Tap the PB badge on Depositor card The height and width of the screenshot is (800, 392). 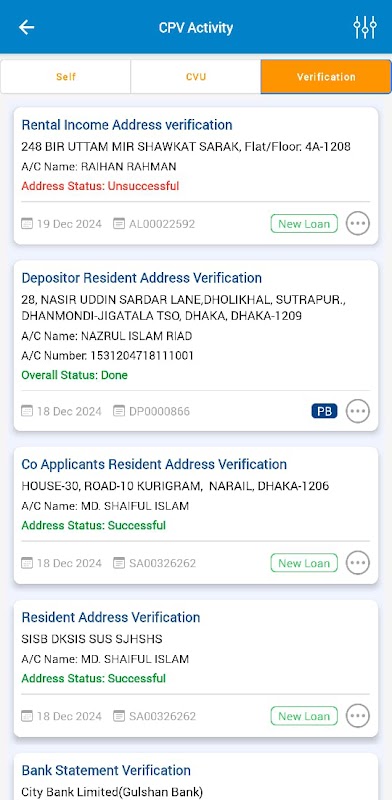[325, 411]
